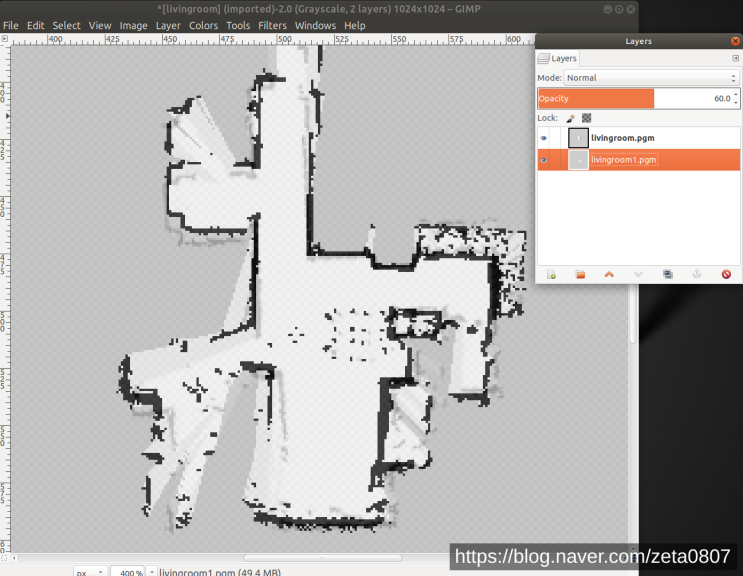Open the View menu
743x576 pixels.
click(100, 26)
